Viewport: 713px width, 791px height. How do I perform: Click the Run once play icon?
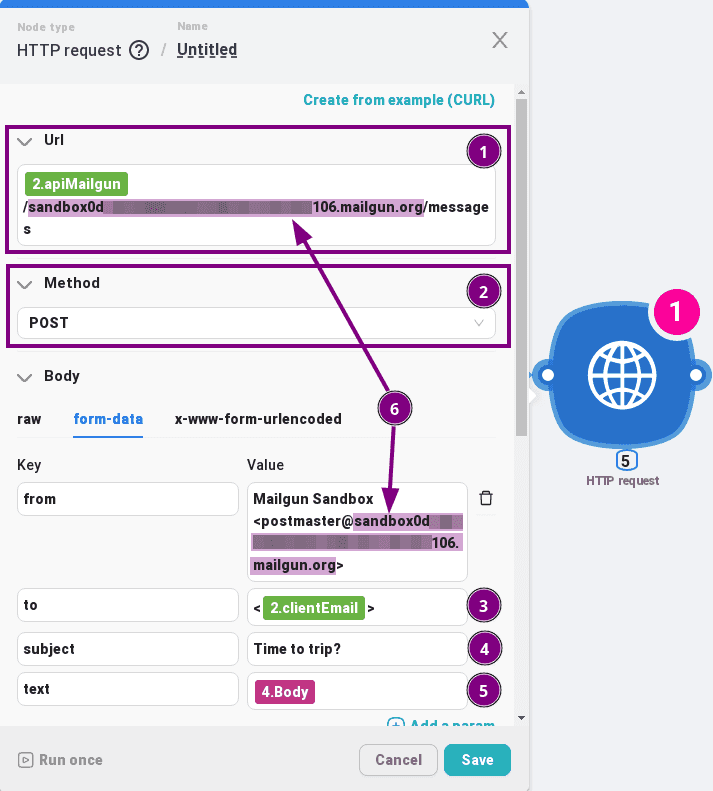26,760
